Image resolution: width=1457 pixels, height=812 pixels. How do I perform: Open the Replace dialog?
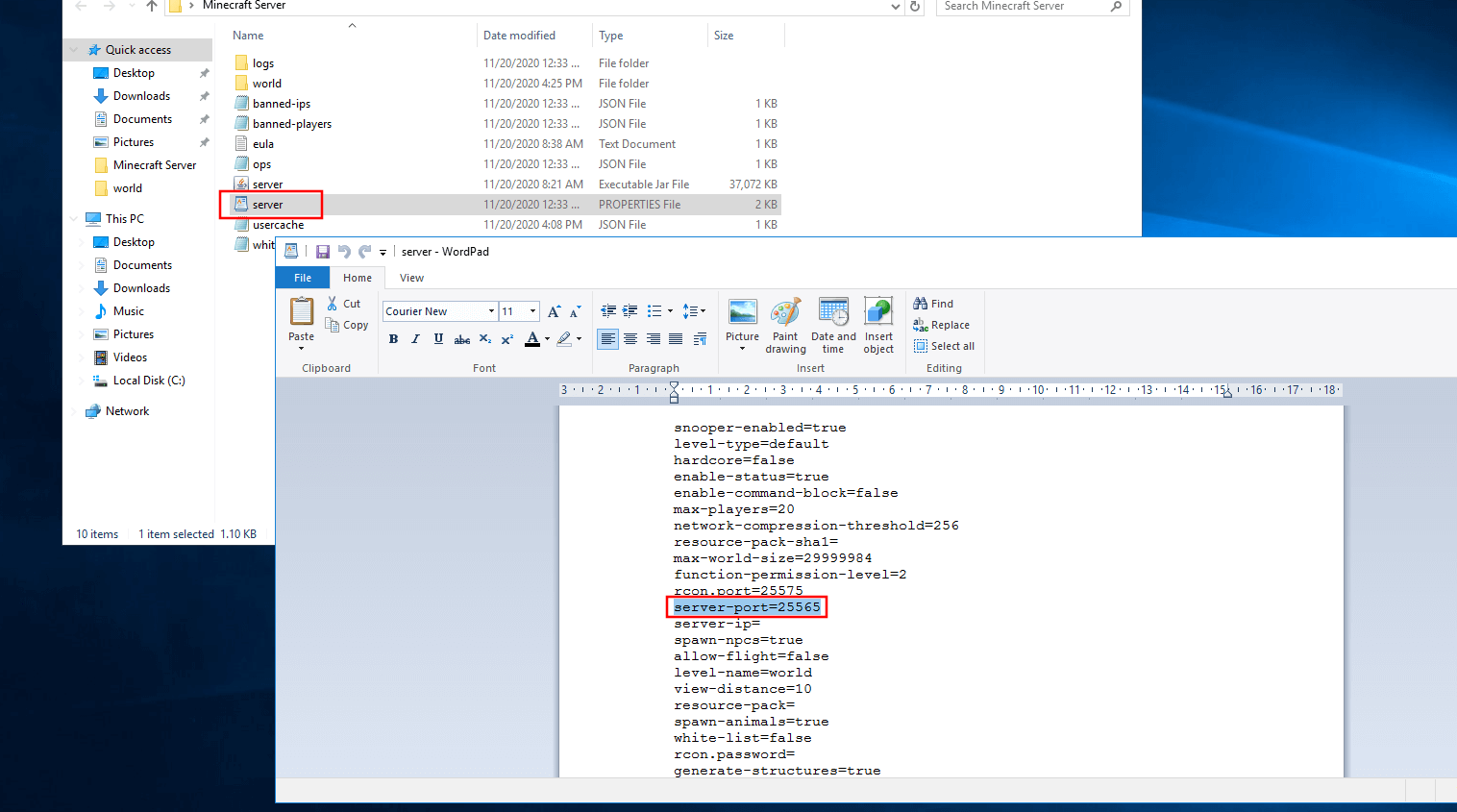tap(942, 325)
